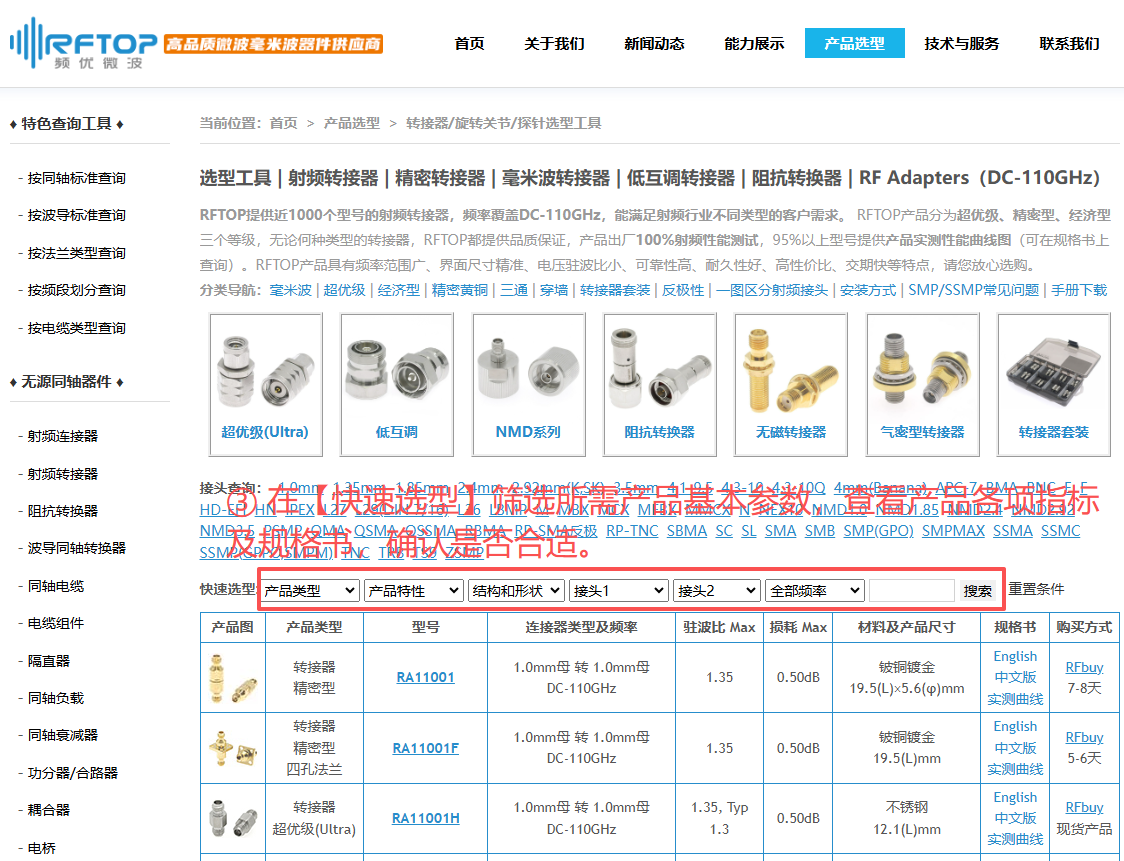Screen dimensions: 1124x861
Task: Open 按同轴标准查询 in the sidebar
Action: (77, 178)
